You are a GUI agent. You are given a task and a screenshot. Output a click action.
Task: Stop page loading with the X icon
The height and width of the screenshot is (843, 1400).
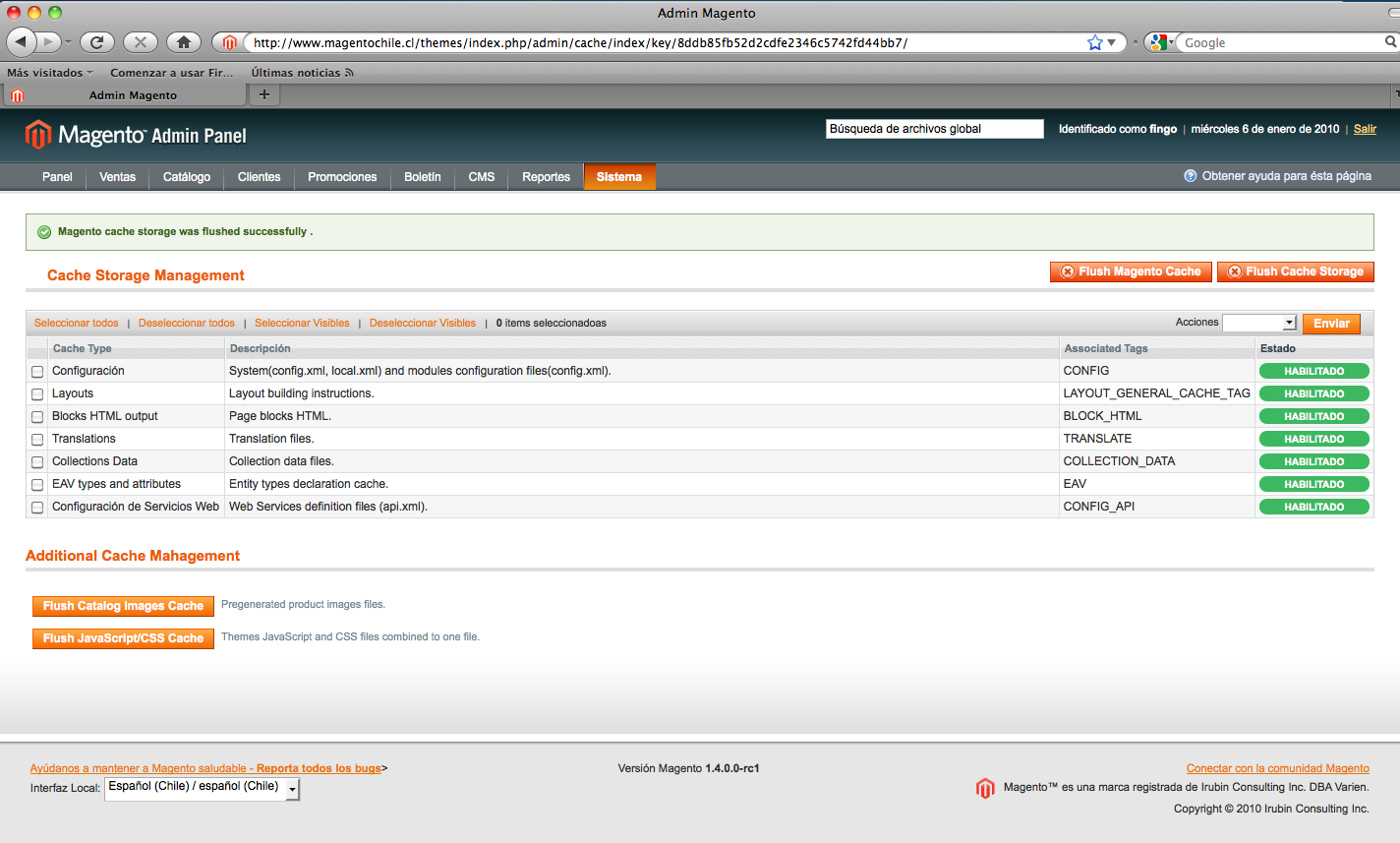pyautogui.click(x=141, y=42)
